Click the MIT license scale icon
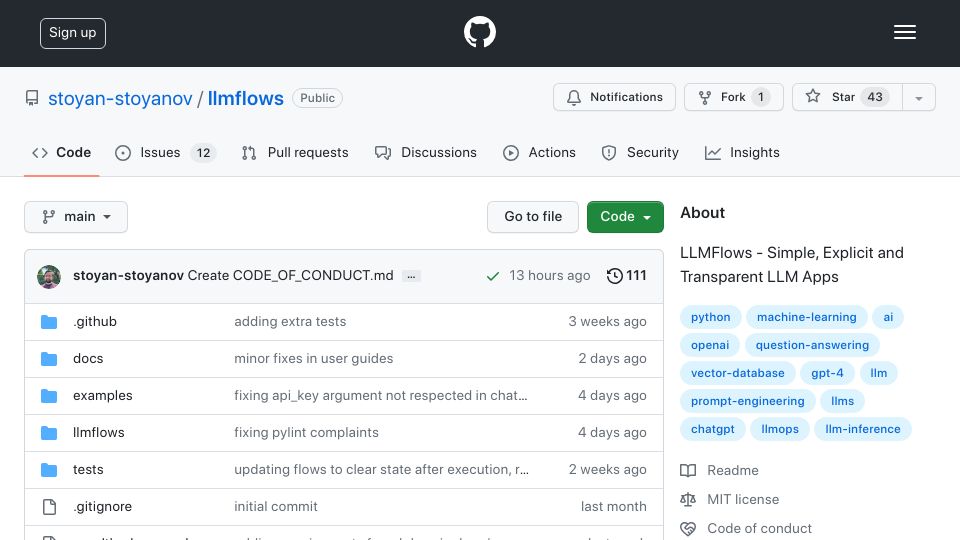 pyautogui.click(x=688, y=500)
